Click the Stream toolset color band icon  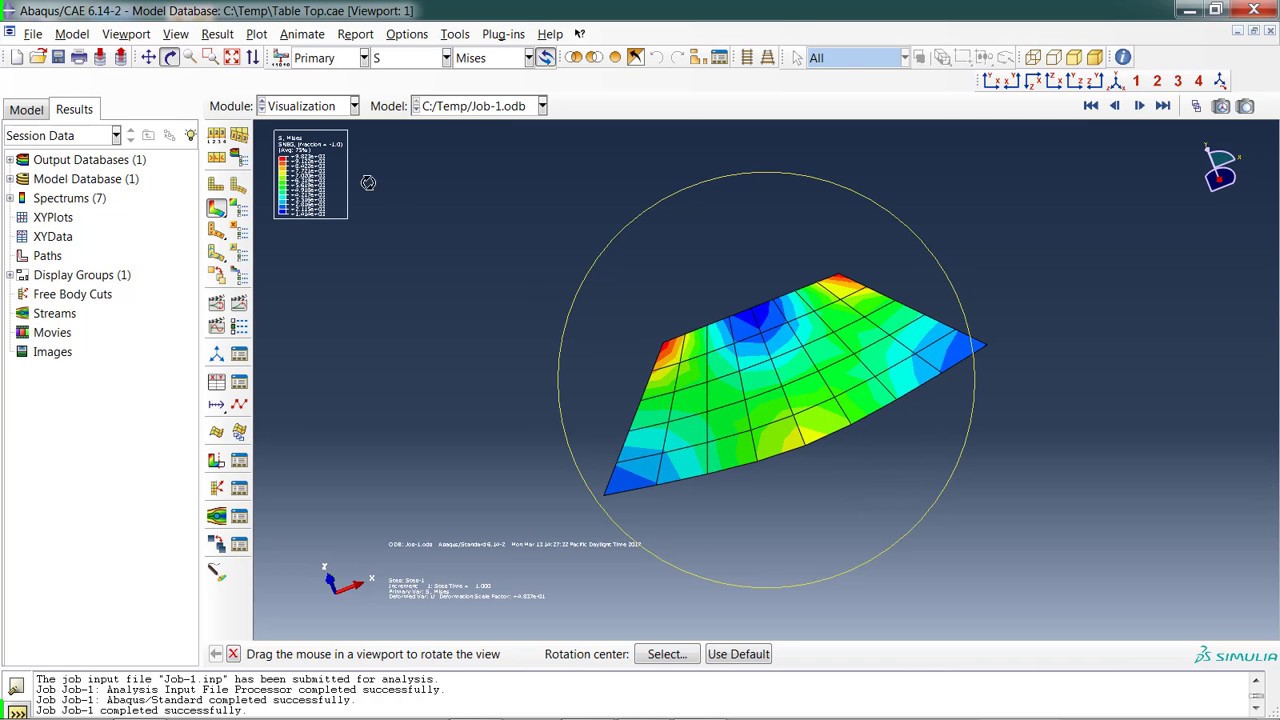[216, 516]
